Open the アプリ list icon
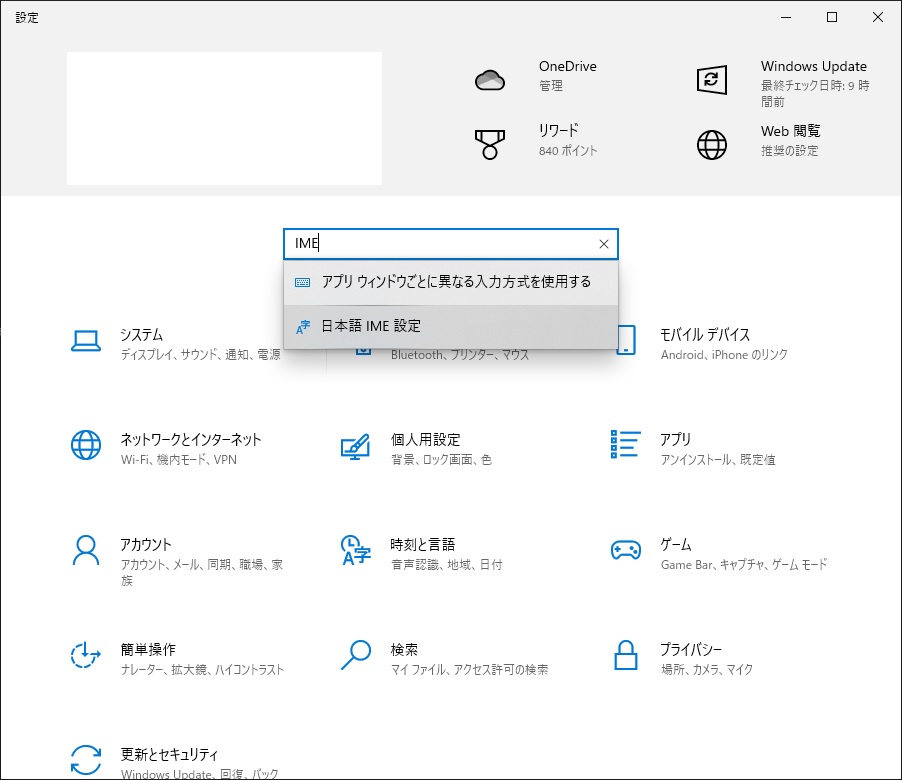Image resolution: width=902 pixels, height=780 pixels. [625, 444]
